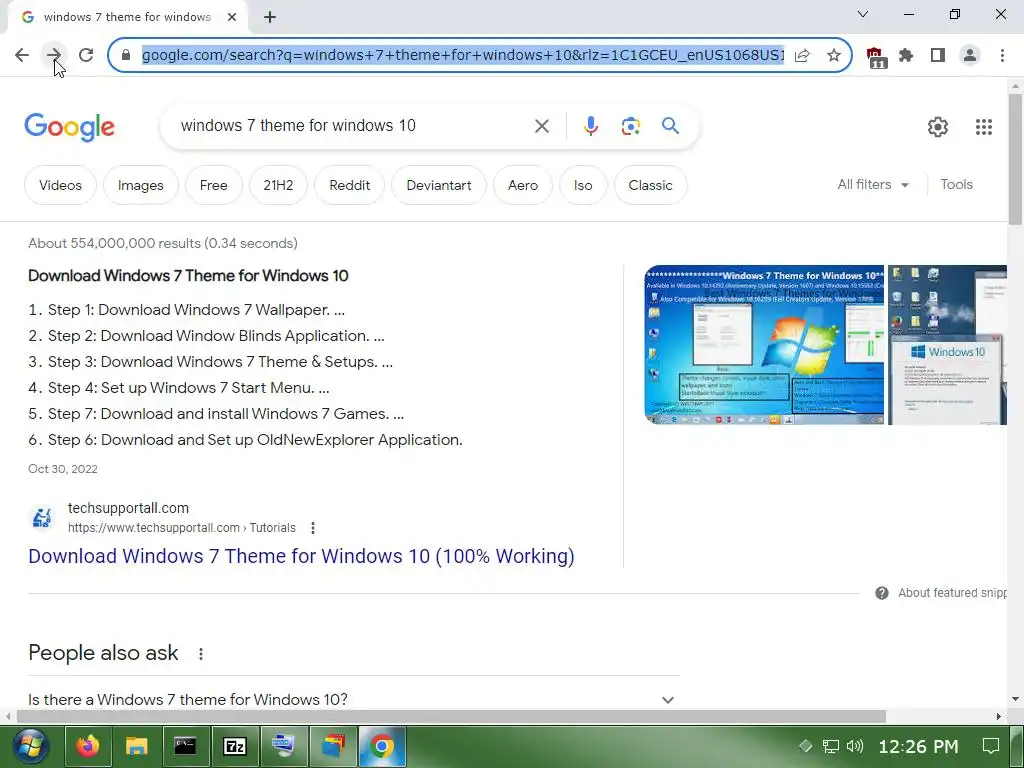
Task: Open Google quick settings gear
Action: tap(938, 127)
